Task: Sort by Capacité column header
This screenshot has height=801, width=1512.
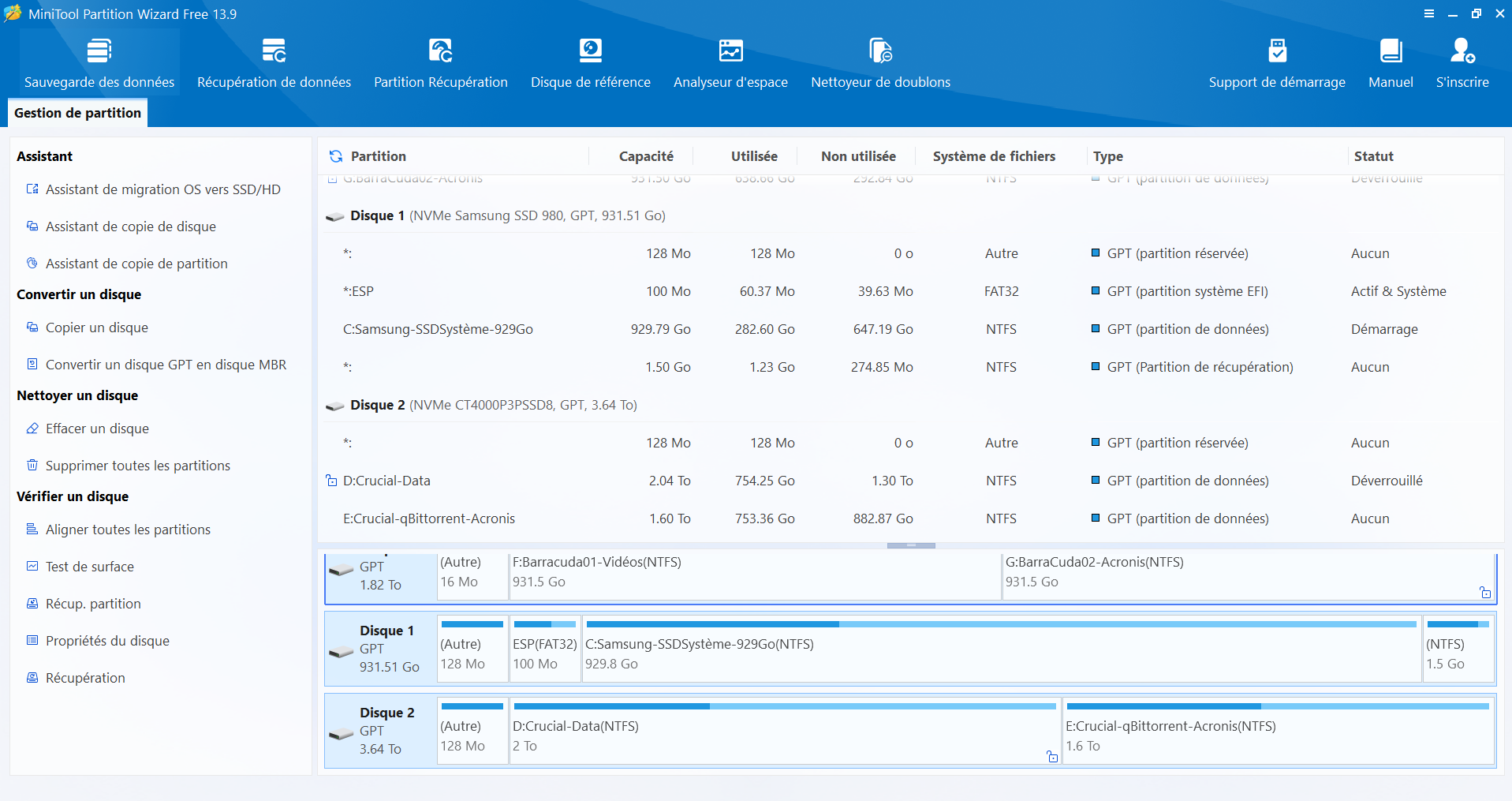Action: [646, 156]
